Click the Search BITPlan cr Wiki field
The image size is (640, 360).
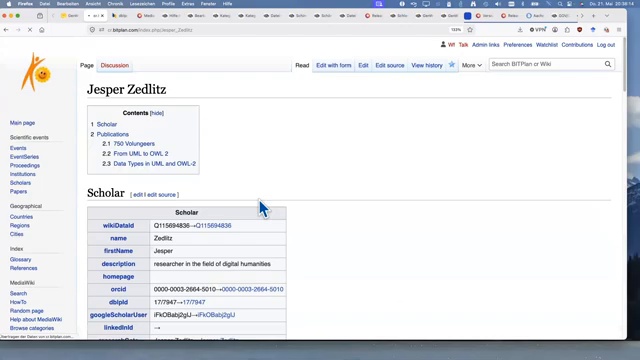(x=546, y=64)
